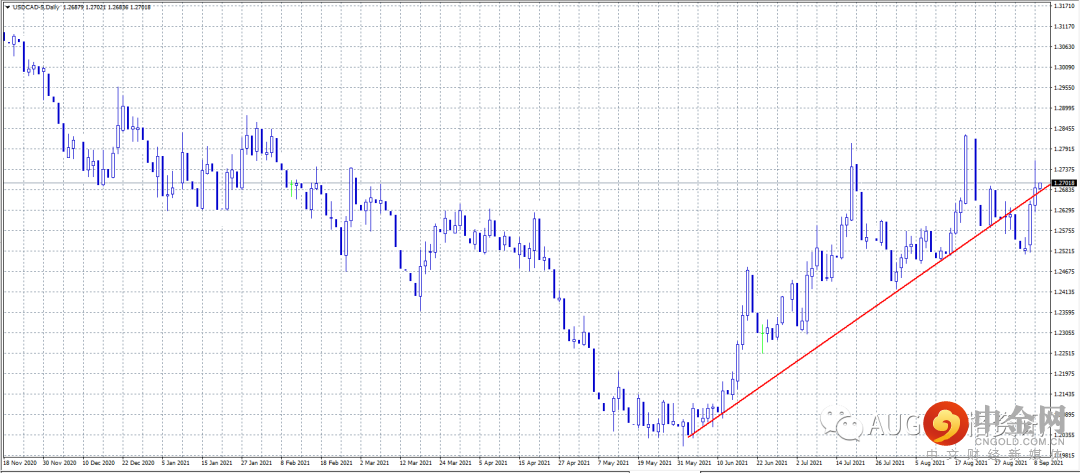
Task: Click the date label 10 Dec 2020
Action: click(97, 463)
